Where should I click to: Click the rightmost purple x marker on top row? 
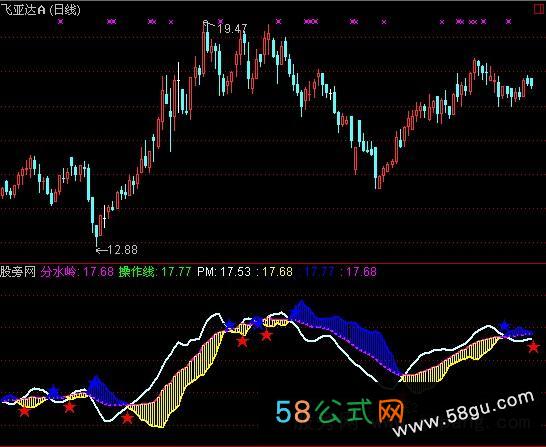(508, 22)
